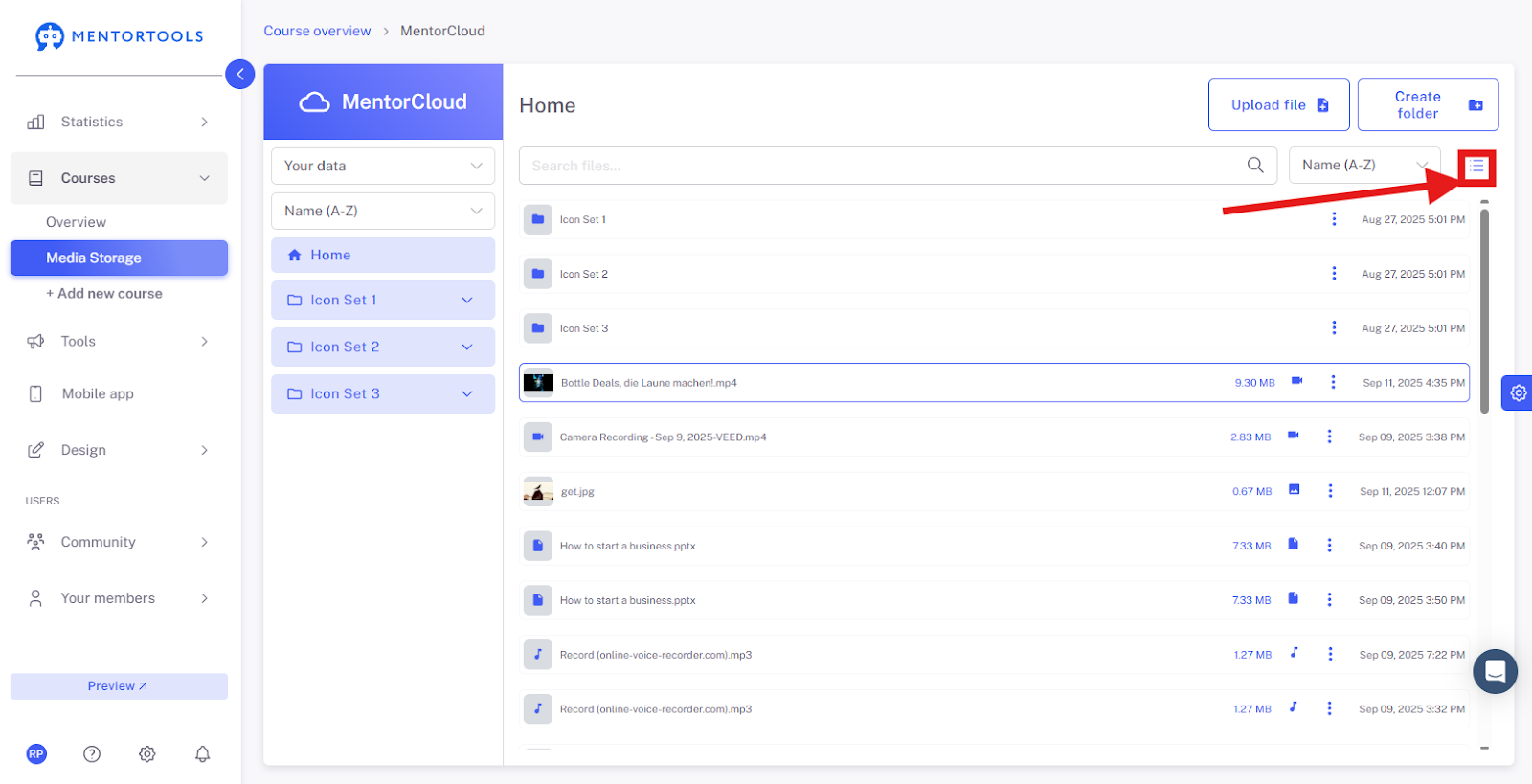1532x784 pixels.
Task: Collapse the sidebar with the round arrow button
Action: [239, 74]
